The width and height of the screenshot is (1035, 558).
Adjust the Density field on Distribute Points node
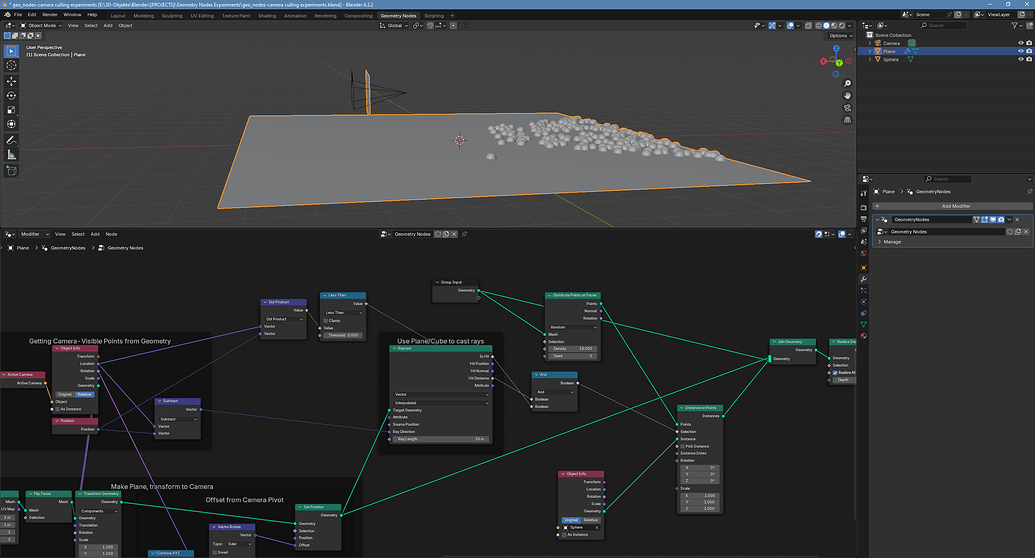(x=573, y=348)
